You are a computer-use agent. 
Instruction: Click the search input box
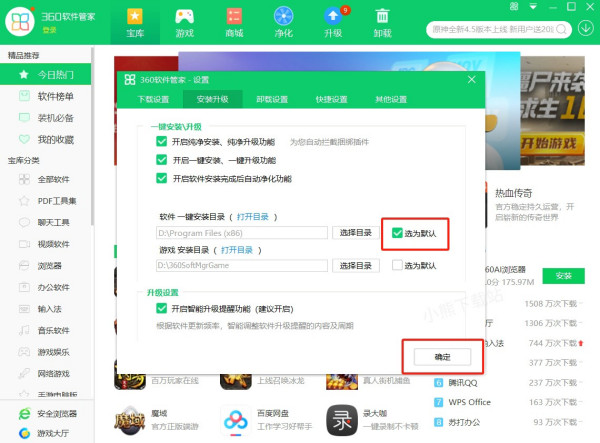click(494, 29)
